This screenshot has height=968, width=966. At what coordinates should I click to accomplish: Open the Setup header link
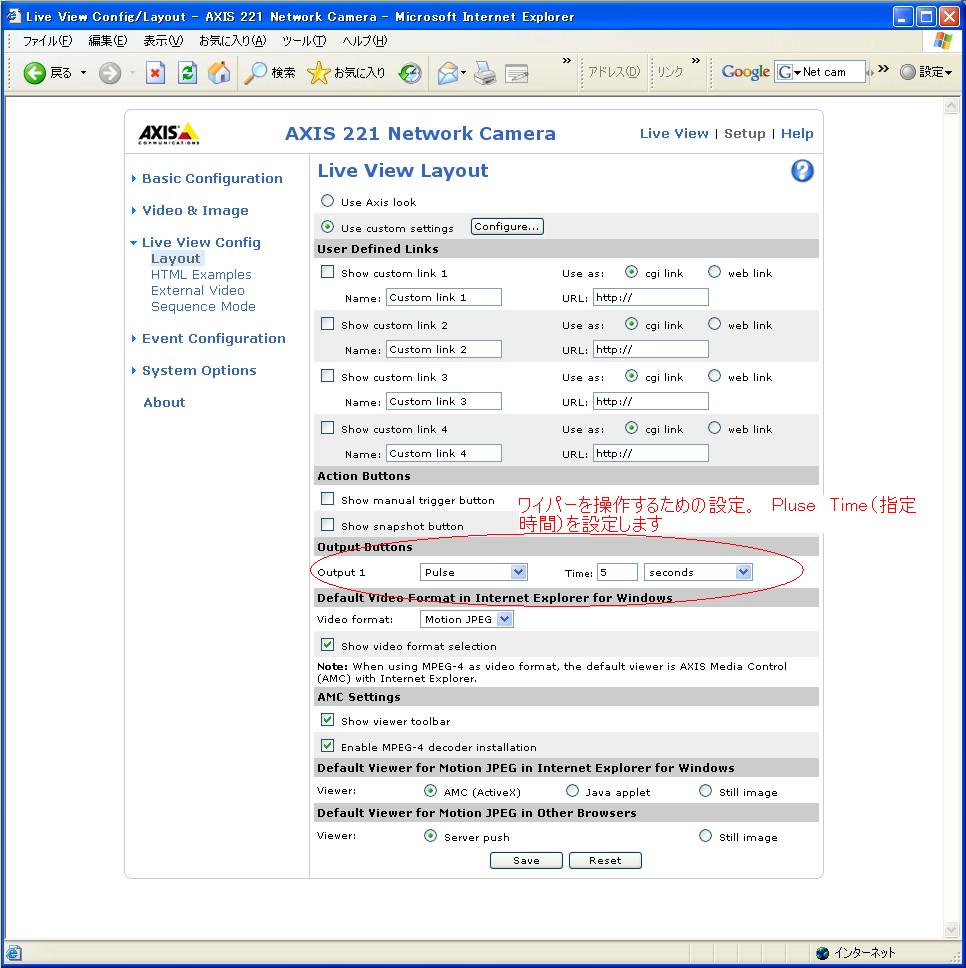[744, 133]
